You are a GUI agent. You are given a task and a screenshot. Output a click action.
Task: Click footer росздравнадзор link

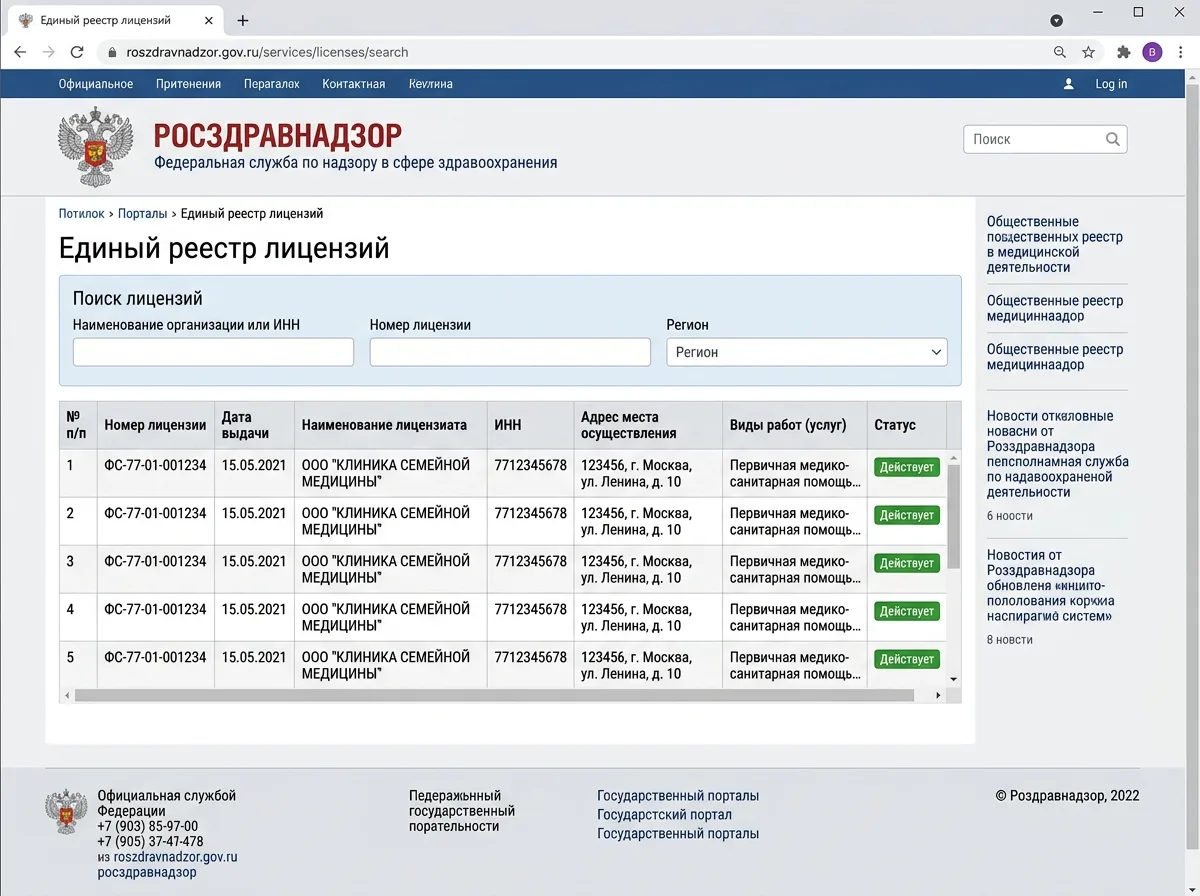(147, 872)
